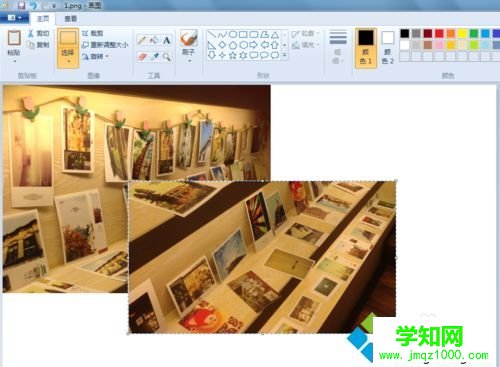
Task: Select the Oval shape
Action: pyautogui.click(x=233, y=34)
